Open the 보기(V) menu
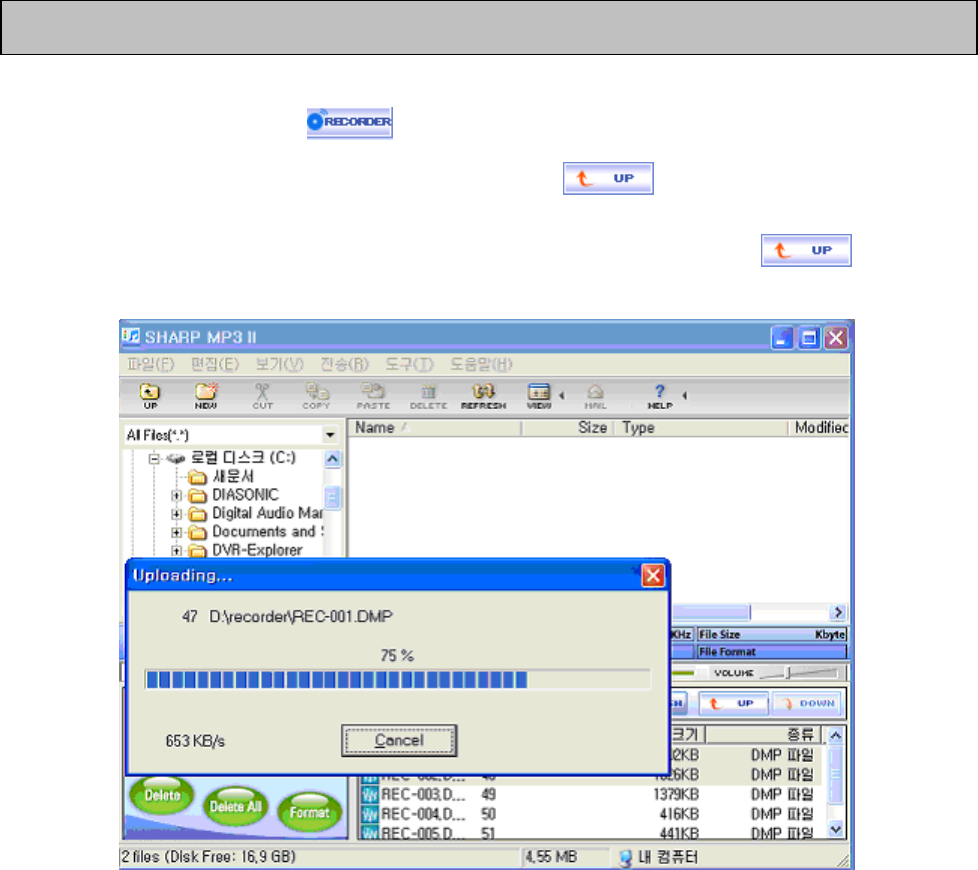978x870 pixels. click(x=279, y=364)
